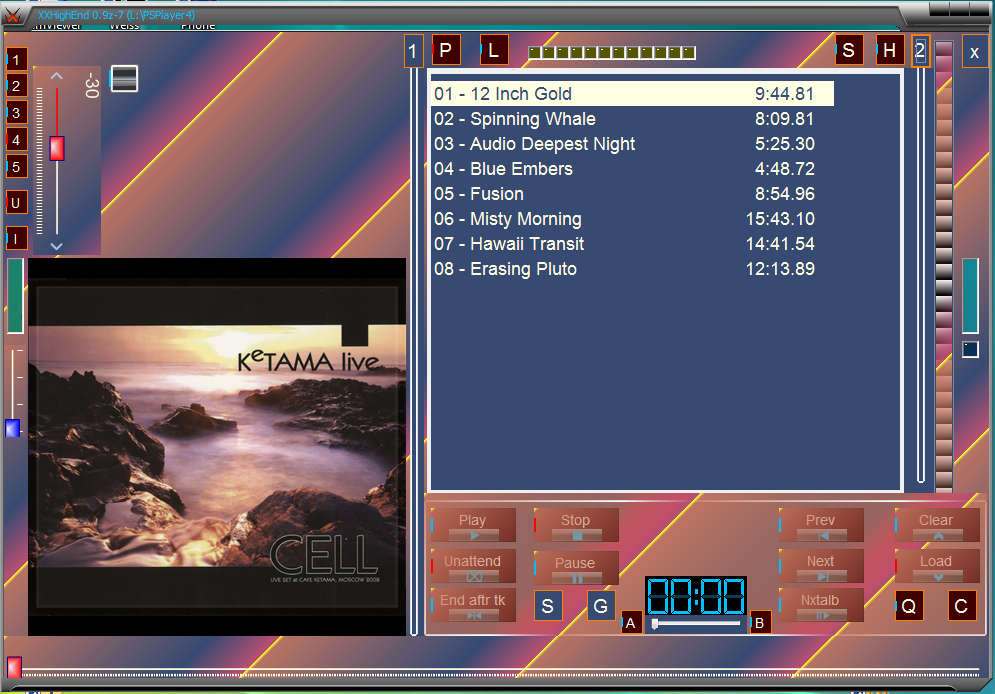Click left sidebar button 2
Screen dimensions: 995x694
tap(16, 86)
